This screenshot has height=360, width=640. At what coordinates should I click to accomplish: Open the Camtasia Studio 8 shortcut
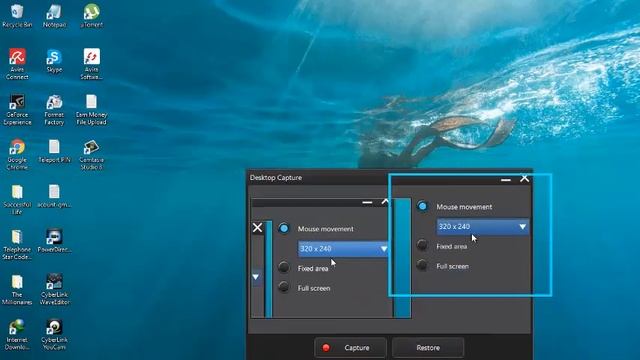point(91,154)
